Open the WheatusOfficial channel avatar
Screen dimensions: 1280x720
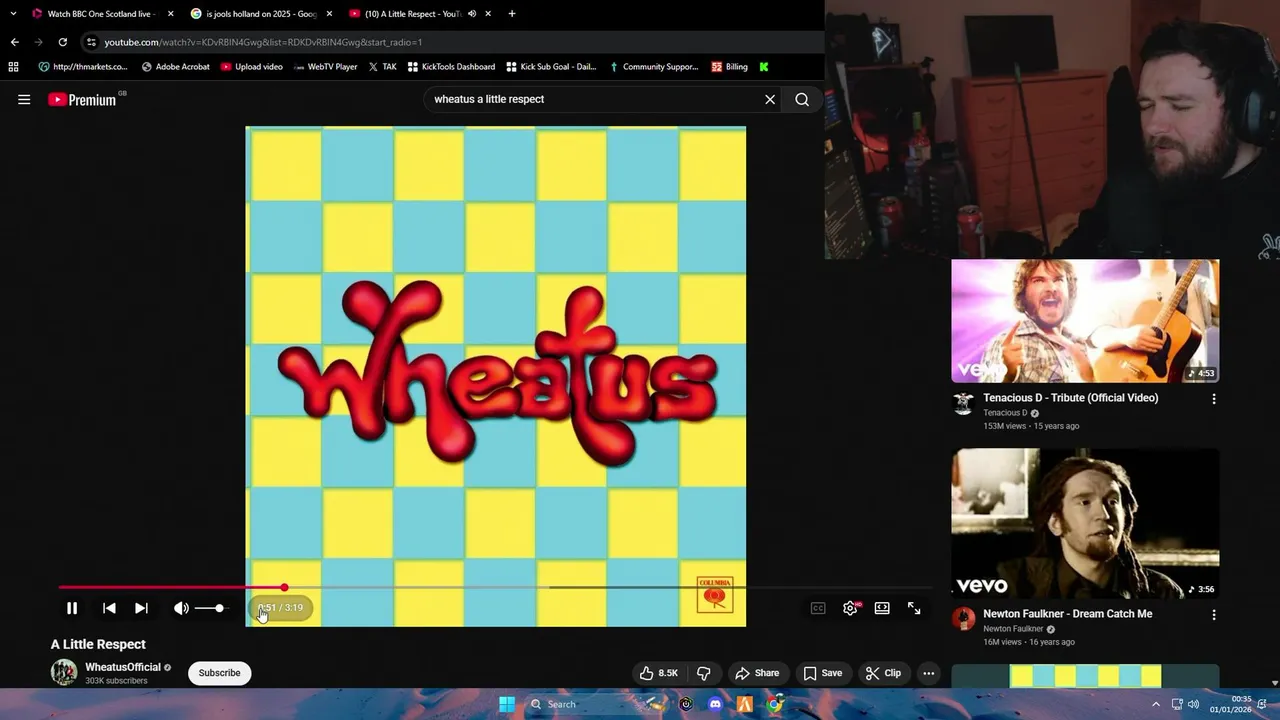pyautogui.click(x=64, y=672)
